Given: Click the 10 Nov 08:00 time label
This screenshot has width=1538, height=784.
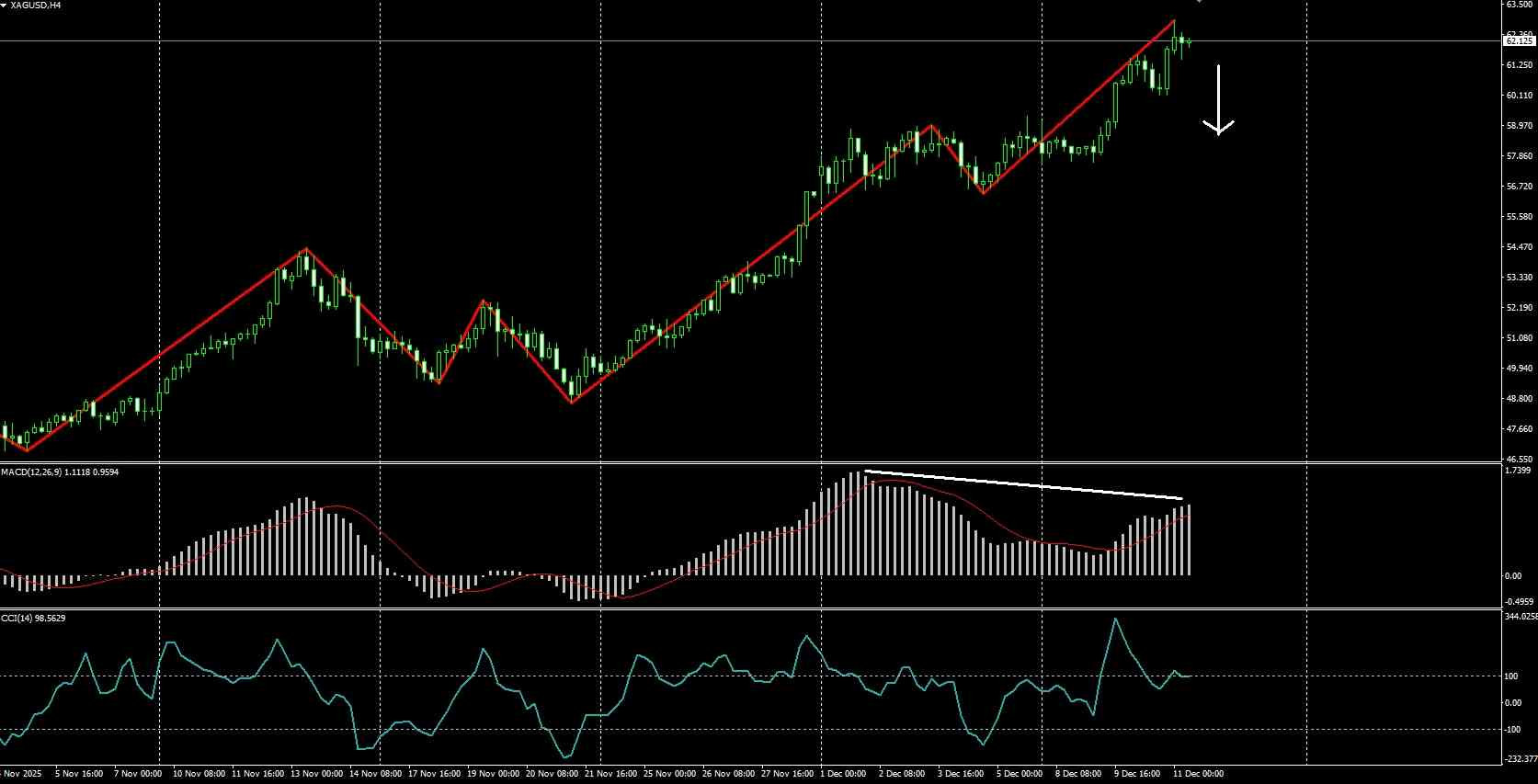Looking at the screenshot, I should pyautogui.click(x=199, y=774).
